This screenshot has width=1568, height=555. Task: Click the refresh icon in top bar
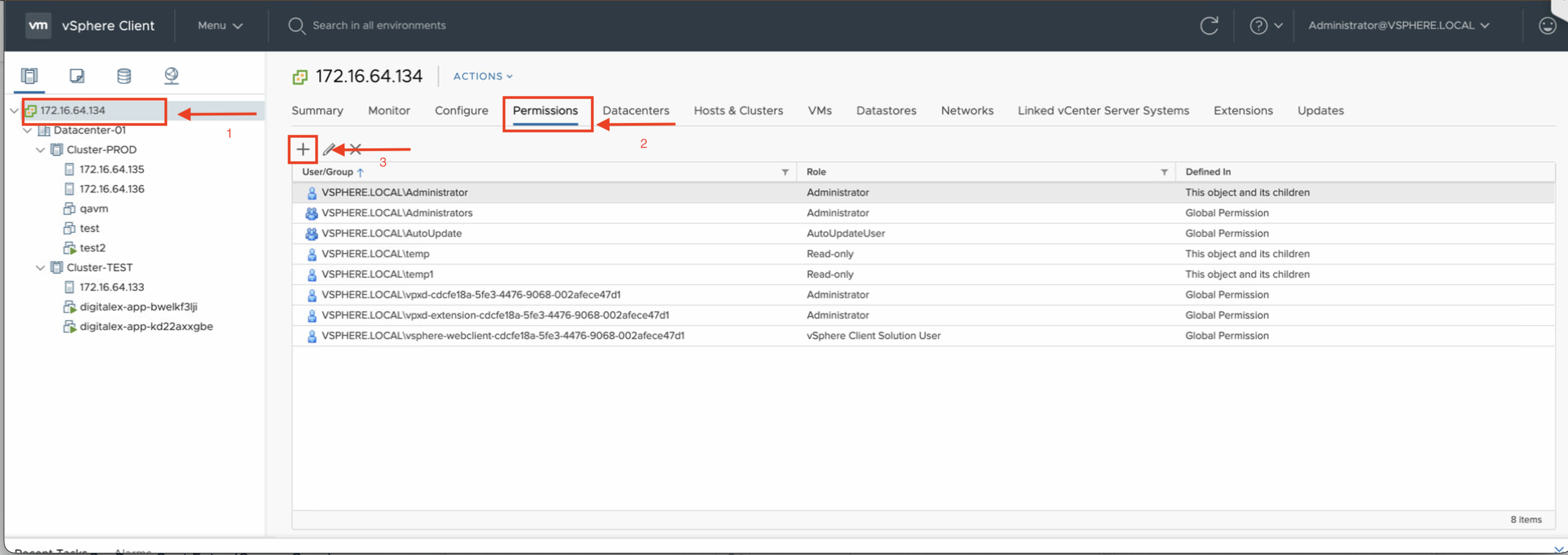1208,25
